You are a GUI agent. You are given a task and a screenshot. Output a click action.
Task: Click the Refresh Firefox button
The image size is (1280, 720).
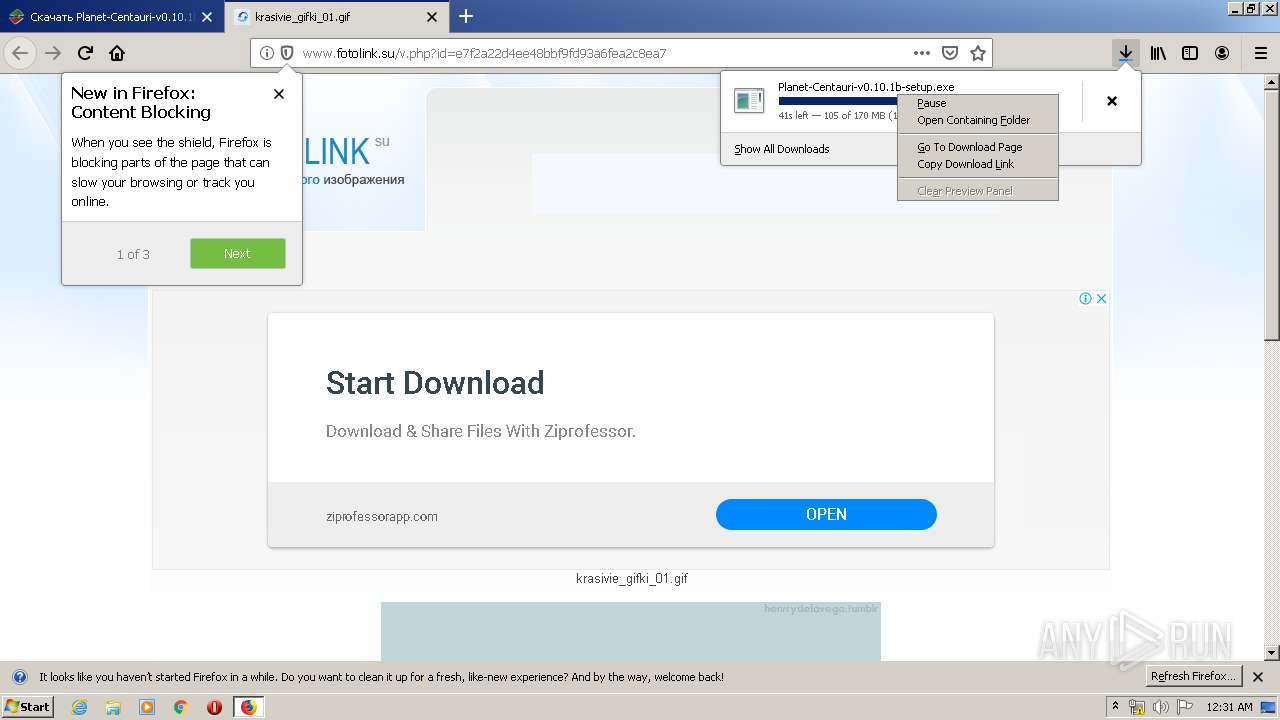tap(1193, 677)
